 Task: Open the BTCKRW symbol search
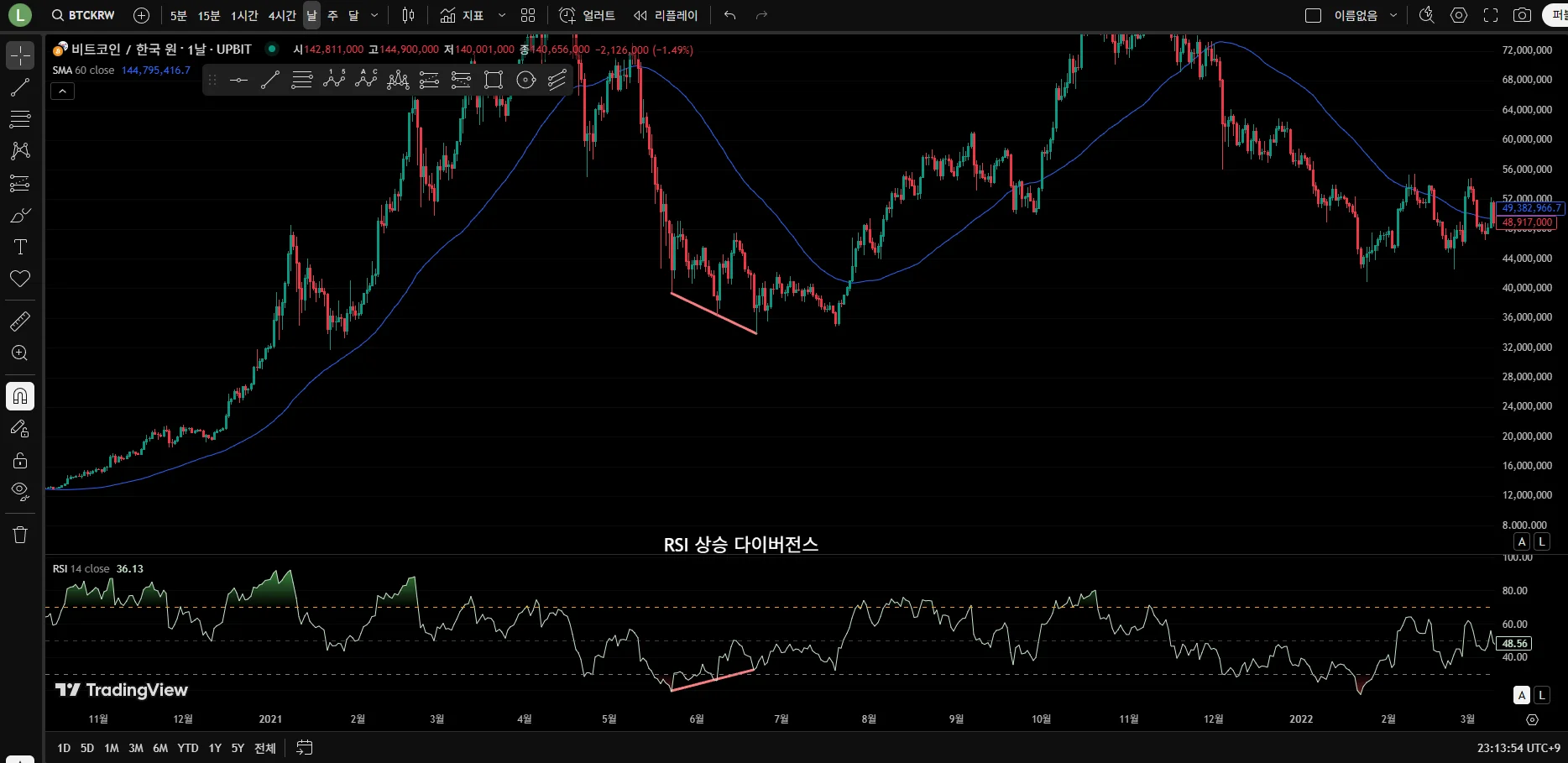click(83, 15)
